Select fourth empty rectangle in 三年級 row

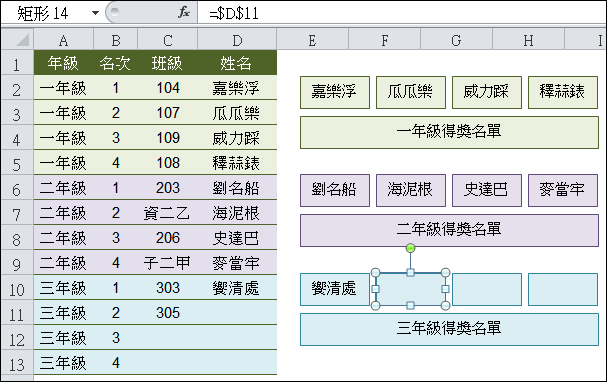pyautogui.click(x=563, y=289)
